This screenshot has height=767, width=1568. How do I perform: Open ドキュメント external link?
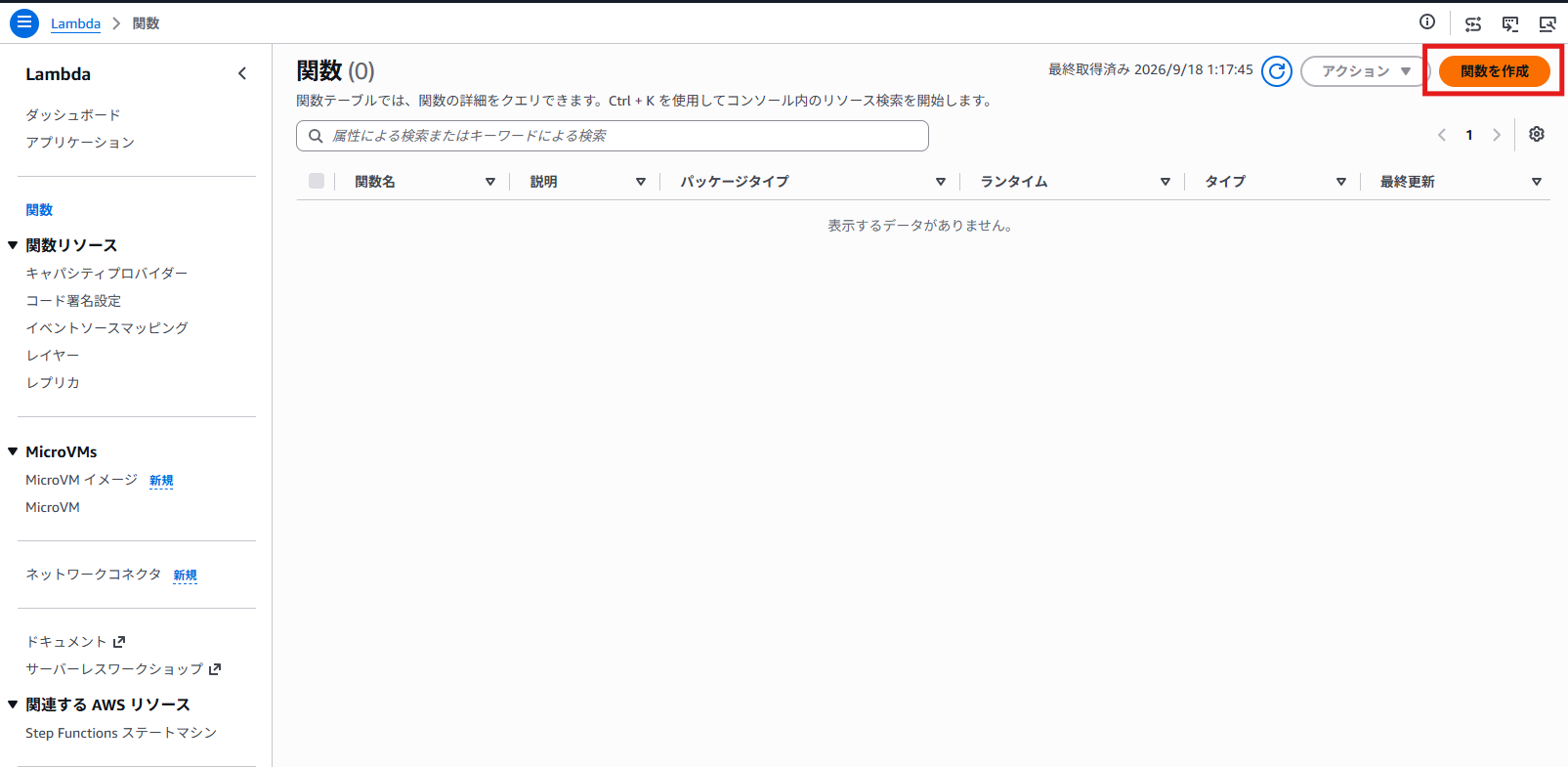pos(75,642)
